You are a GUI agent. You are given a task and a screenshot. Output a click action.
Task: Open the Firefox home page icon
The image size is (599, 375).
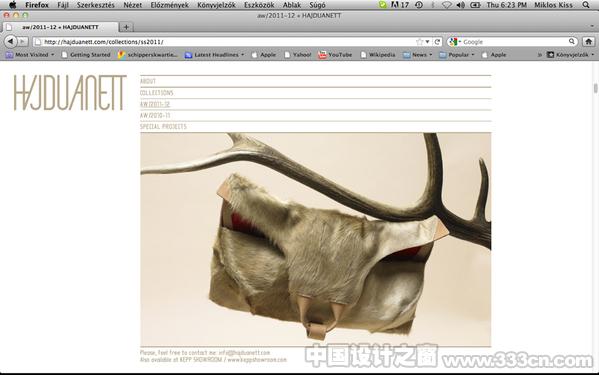pos(588,42)
